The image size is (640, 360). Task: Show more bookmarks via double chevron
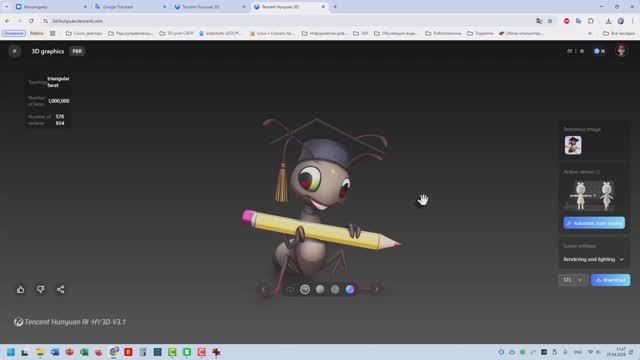(590, 33)
